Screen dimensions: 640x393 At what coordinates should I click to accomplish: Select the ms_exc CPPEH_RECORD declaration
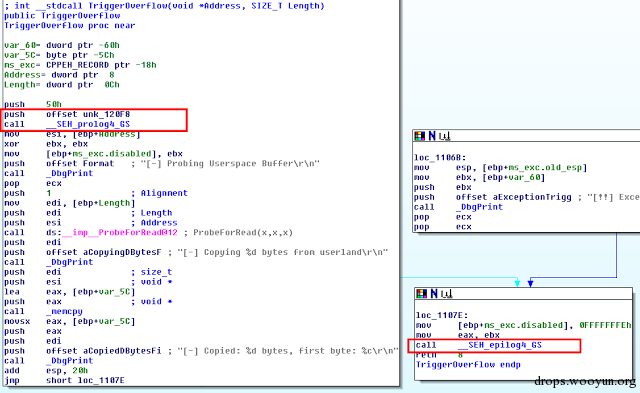[80, 65]
